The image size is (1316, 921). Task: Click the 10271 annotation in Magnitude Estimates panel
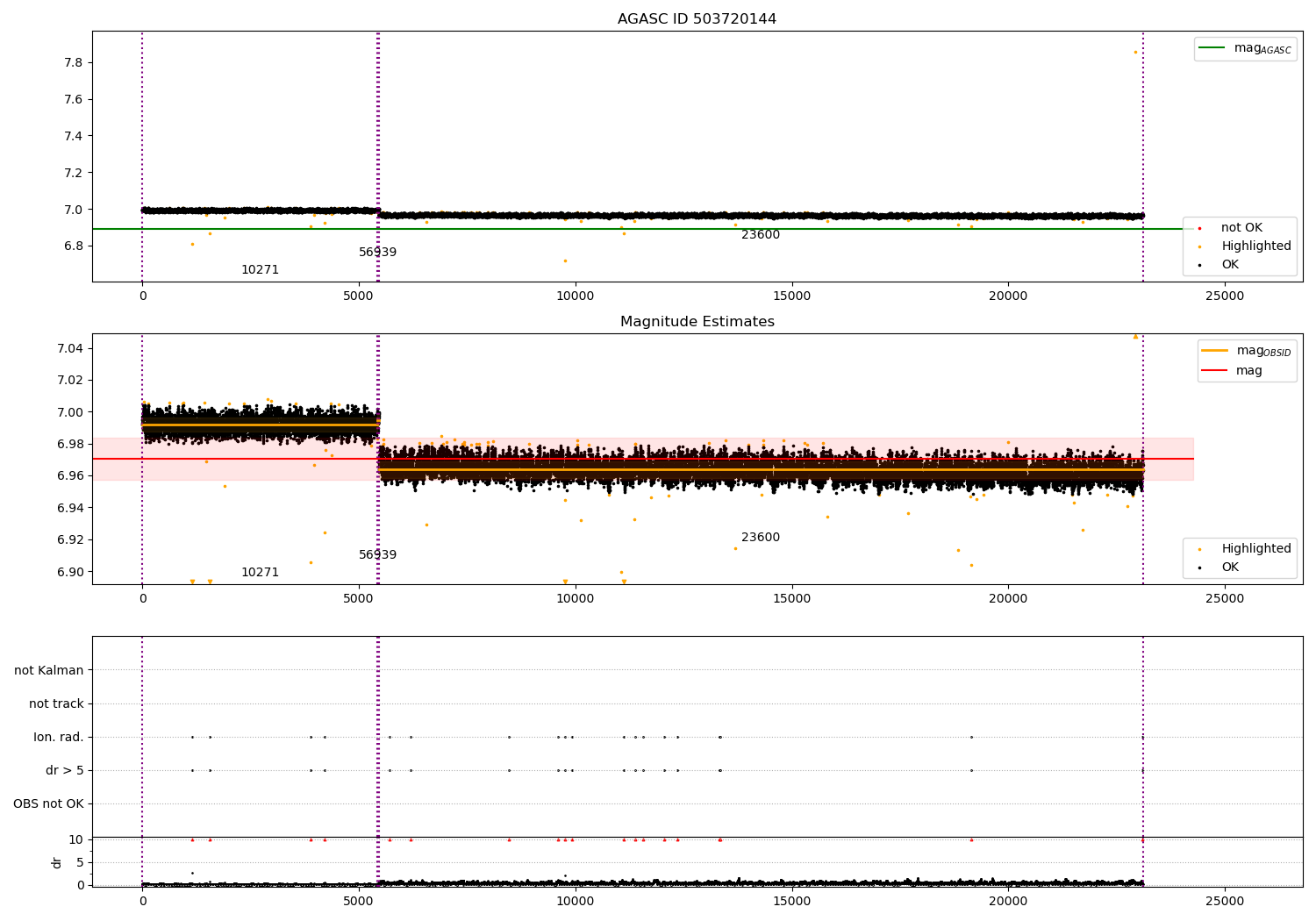pyautogui.click(x=261, y=573)
